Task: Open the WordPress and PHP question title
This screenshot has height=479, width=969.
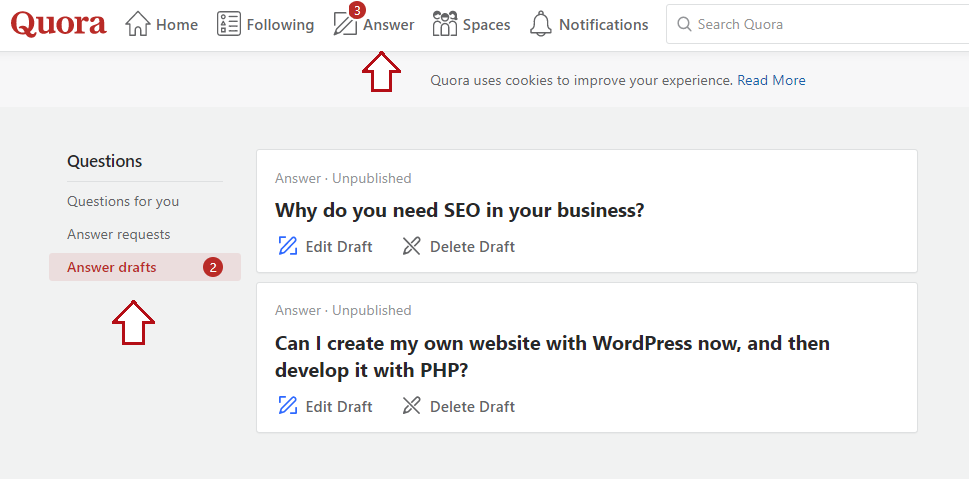Action: pyautogui.click(x=552, y=356)
